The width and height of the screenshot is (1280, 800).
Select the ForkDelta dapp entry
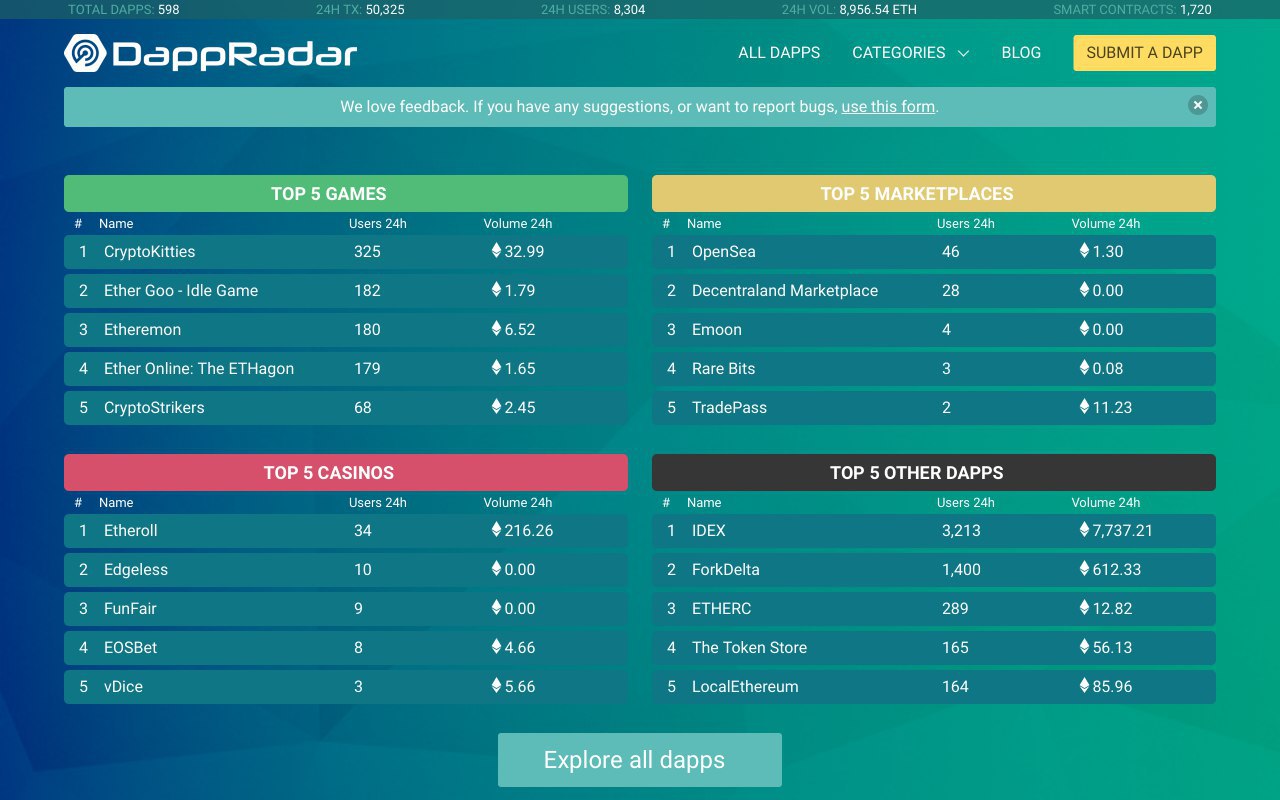pos(726,570)
